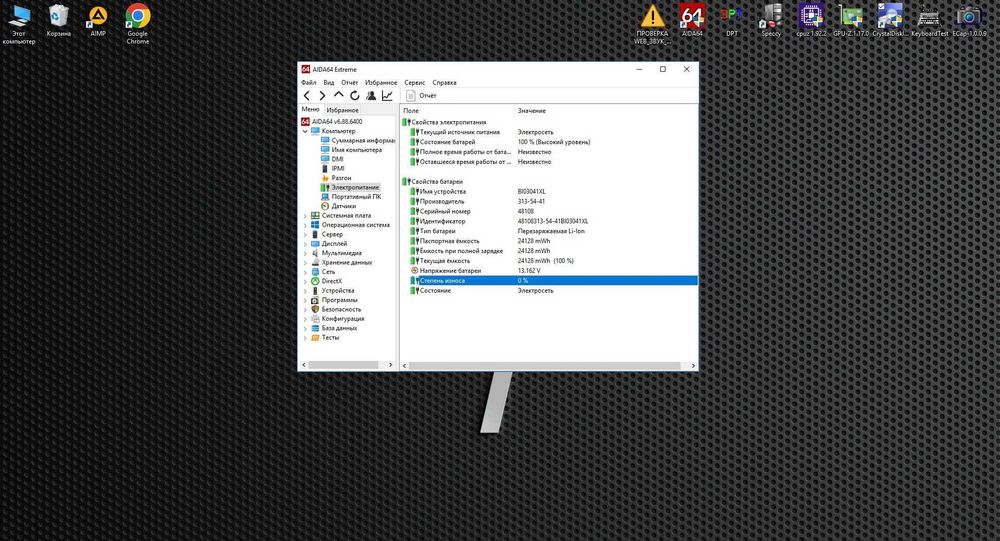Expand the DirectX node
The height and width of the screenshot is (541, 1000).
tap(305, 281)
